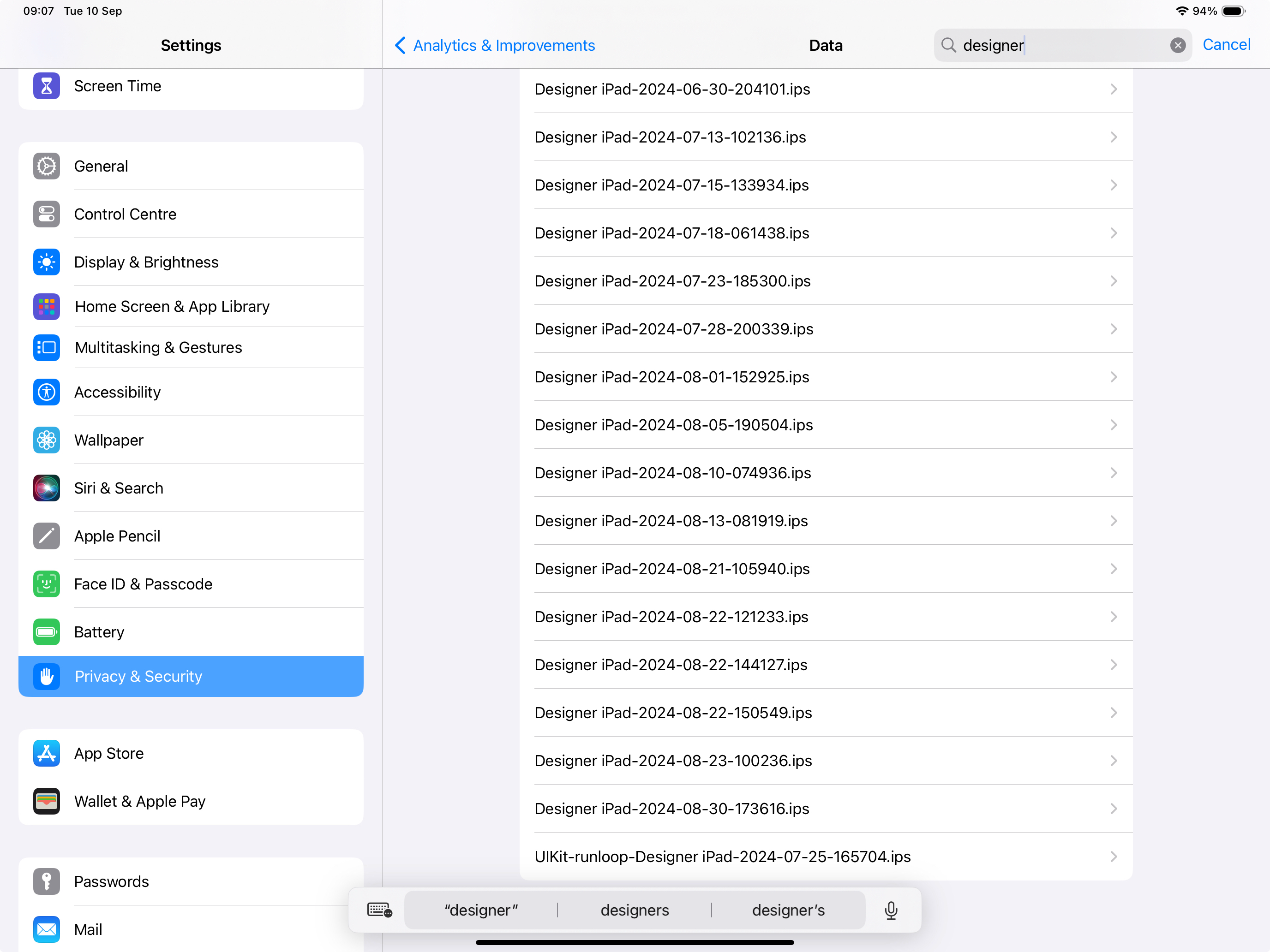
Task: Tap the Battery icon in Settings
Action: (47, 632)
